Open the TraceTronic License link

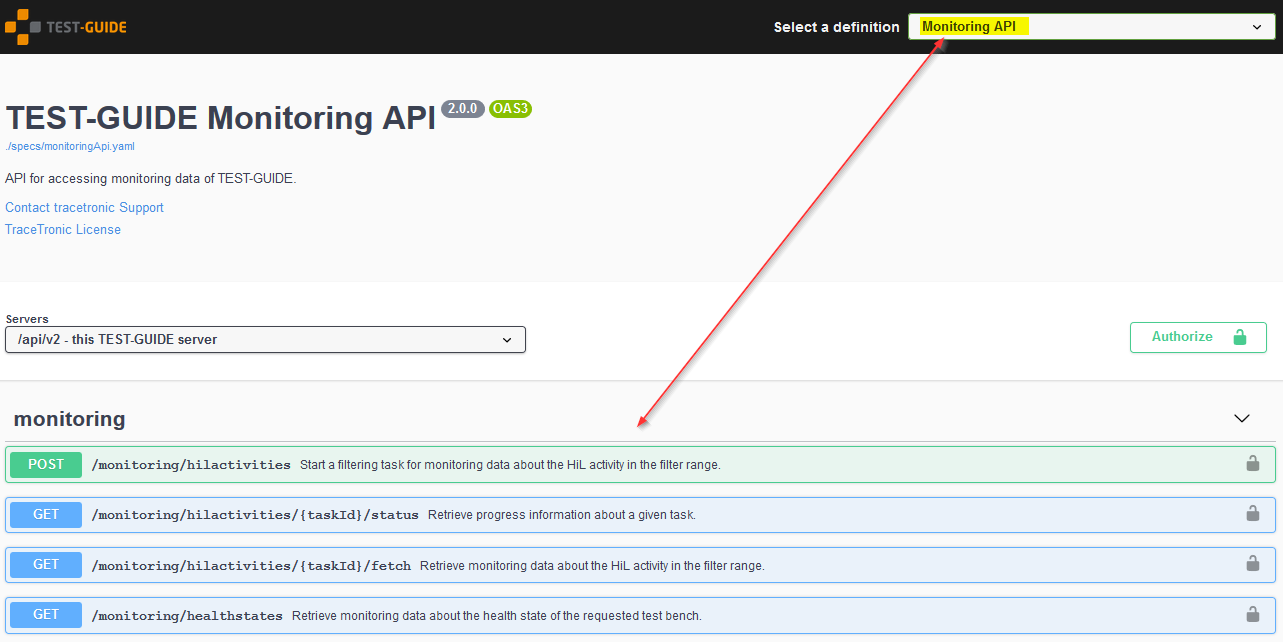pos(62,229)
